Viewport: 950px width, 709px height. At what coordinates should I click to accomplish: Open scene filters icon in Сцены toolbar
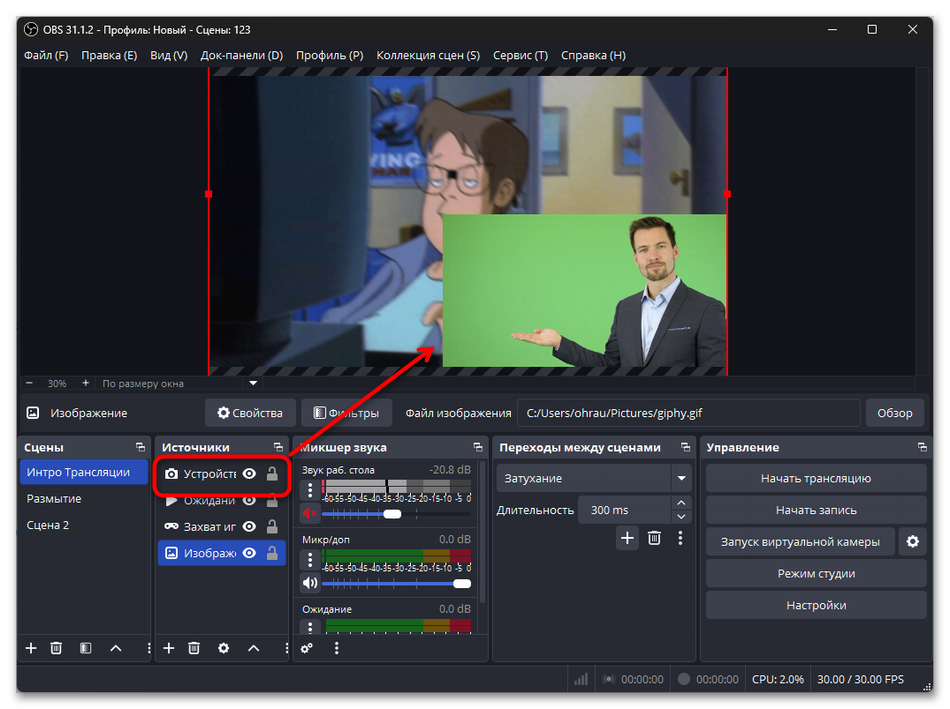pyautogui.click(x=85, y=648)
